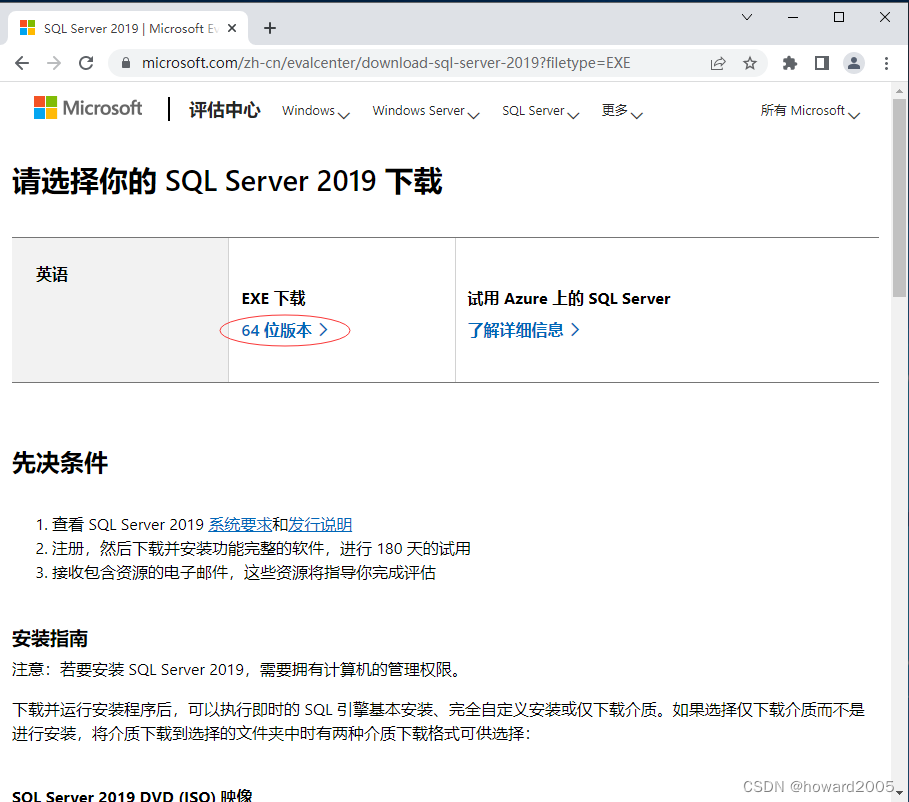Open the browser extensions puzzle icon
909x802 pixels.
(790, 63)
